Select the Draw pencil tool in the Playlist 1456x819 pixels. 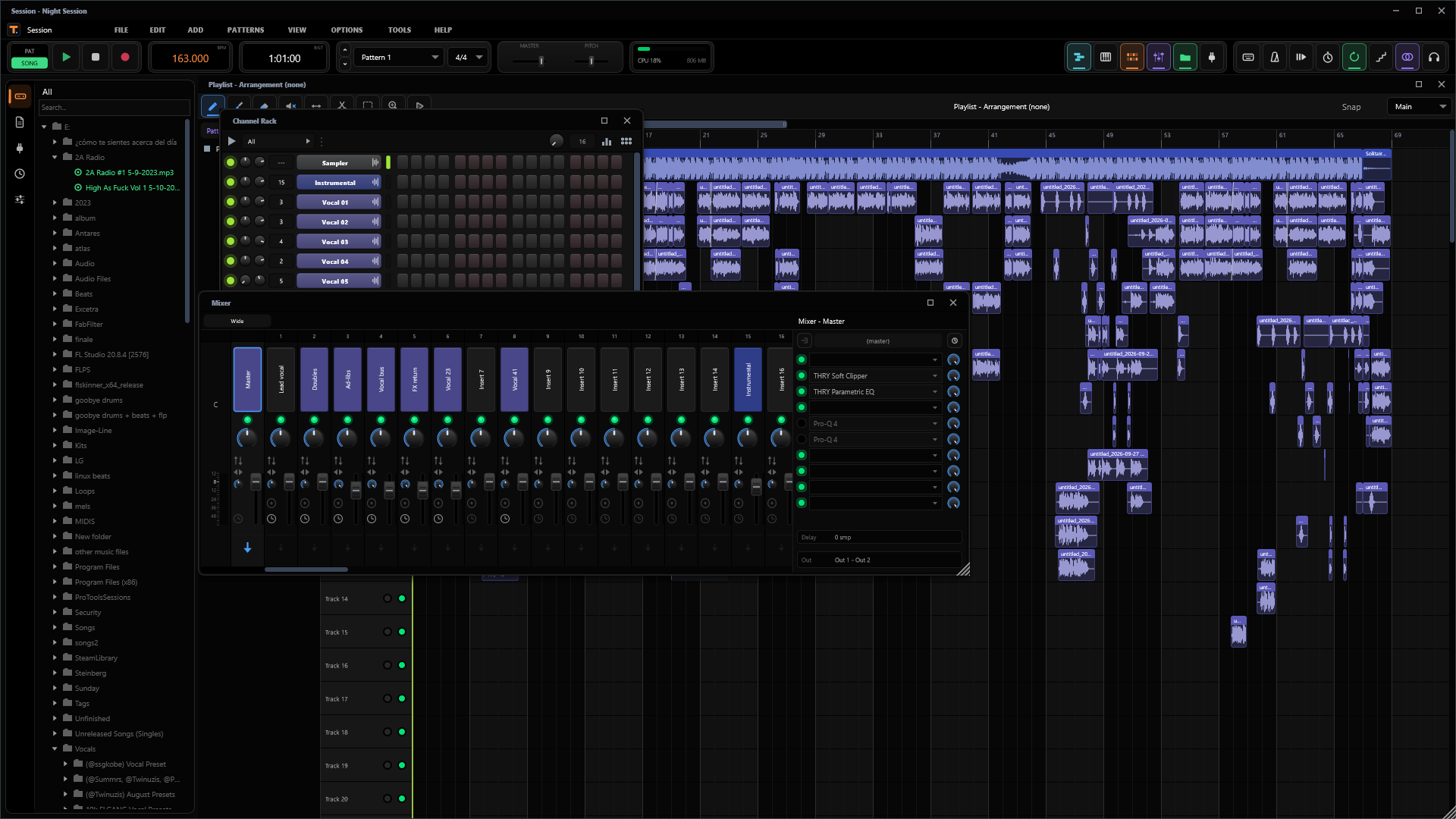[x=213, y=105]
